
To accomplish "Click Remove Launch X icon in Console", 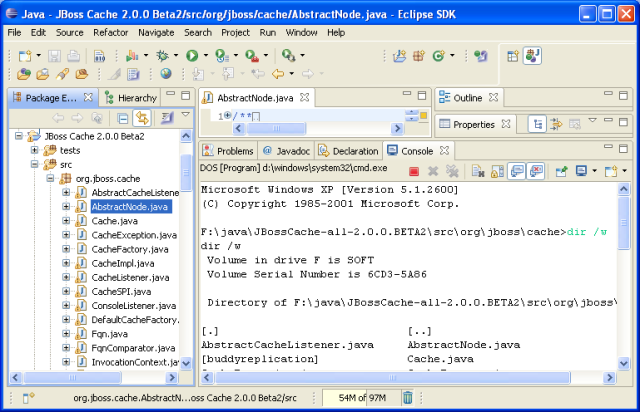I will (x=433, y=171).
